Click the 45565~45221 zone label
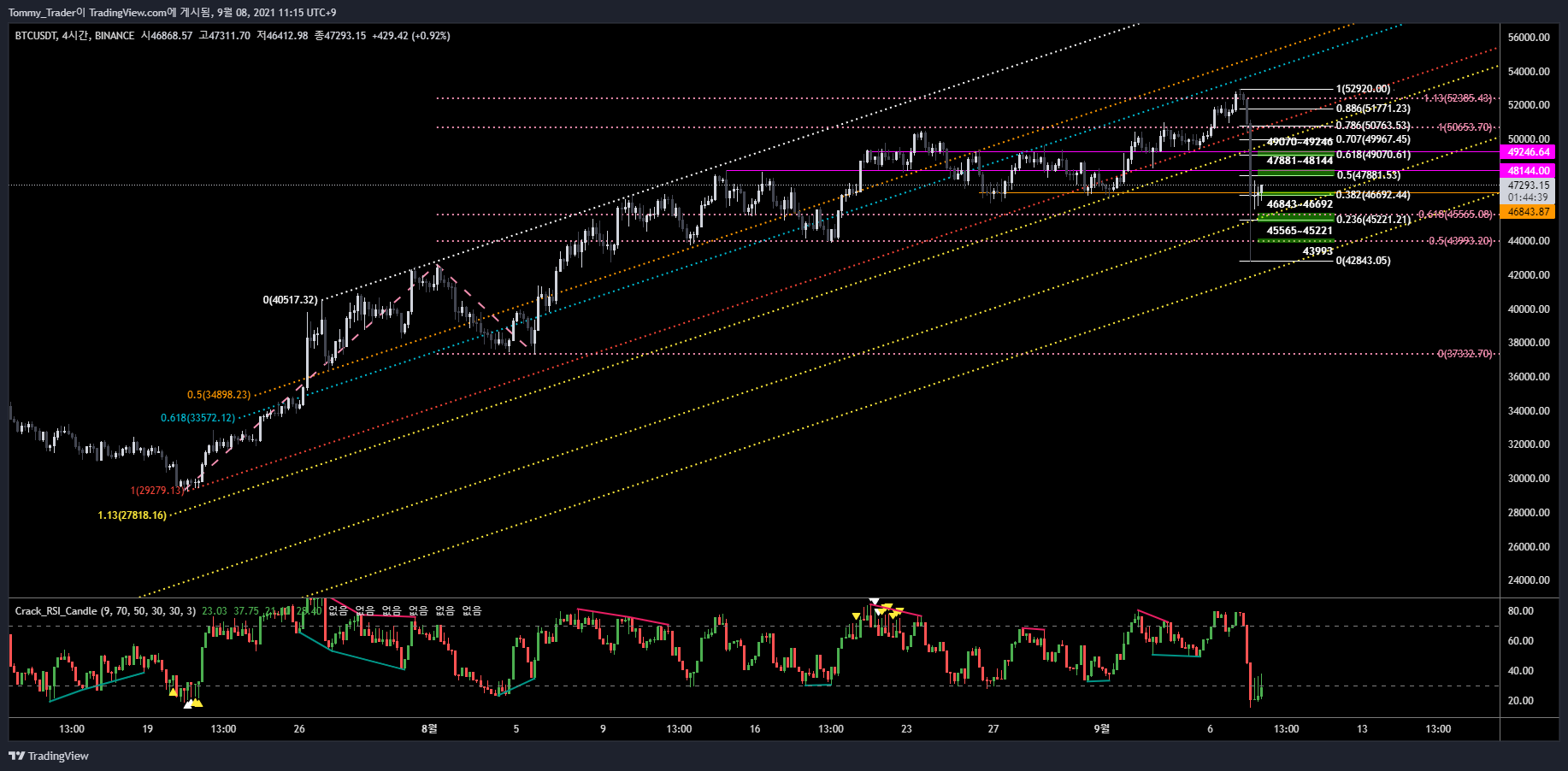1568x771 pixels. point(1300,231)
